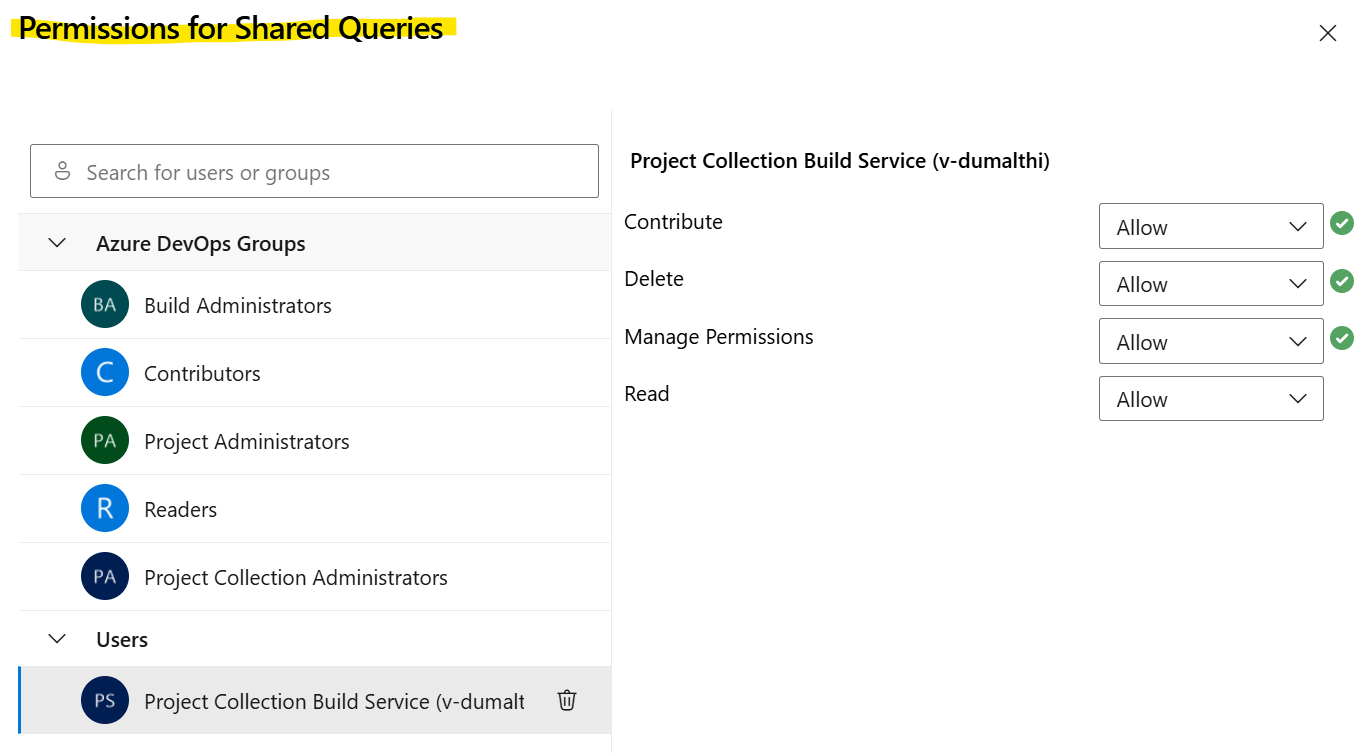Viewport: 1365px width, 753px height.
Task: Select Contributors group
Action: pos(315,373)
